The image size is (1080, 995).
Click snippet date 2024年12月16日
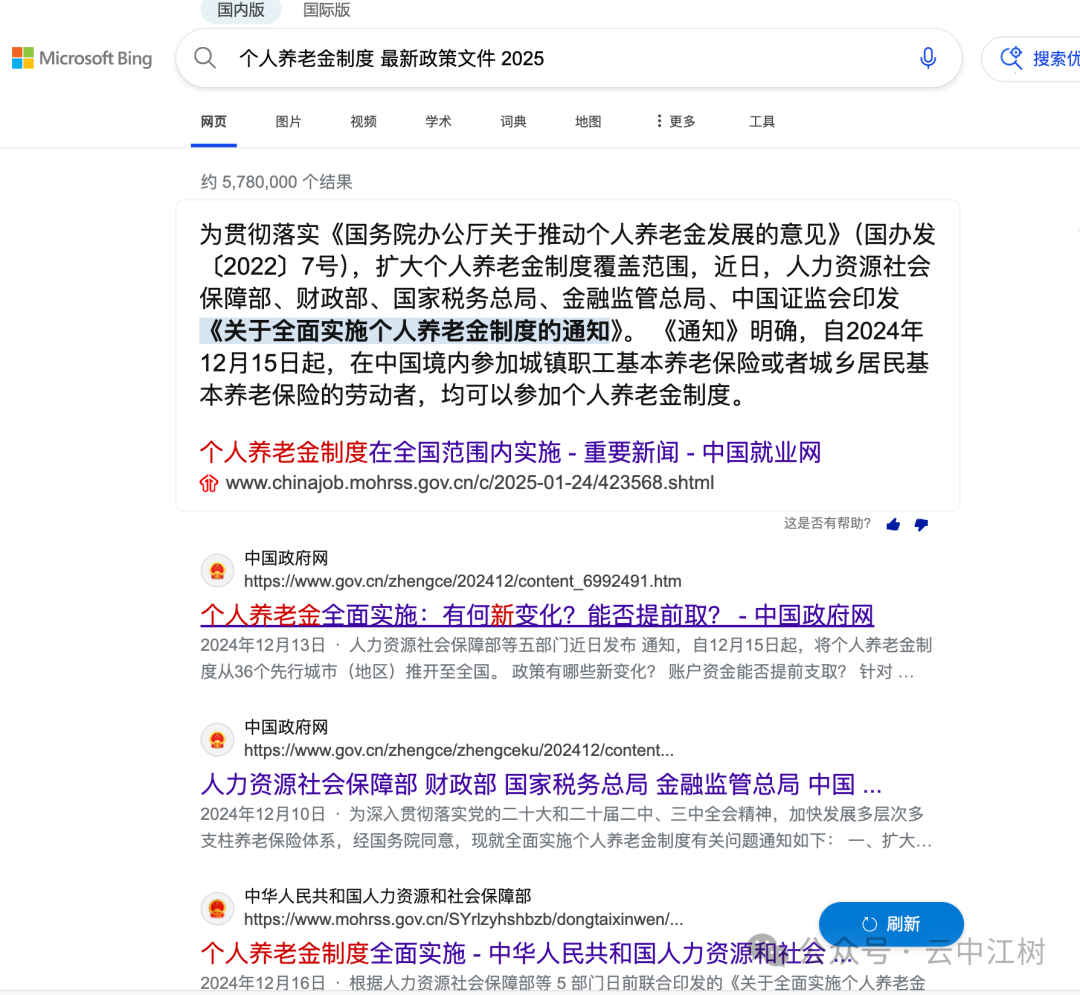tap(263, 983)
